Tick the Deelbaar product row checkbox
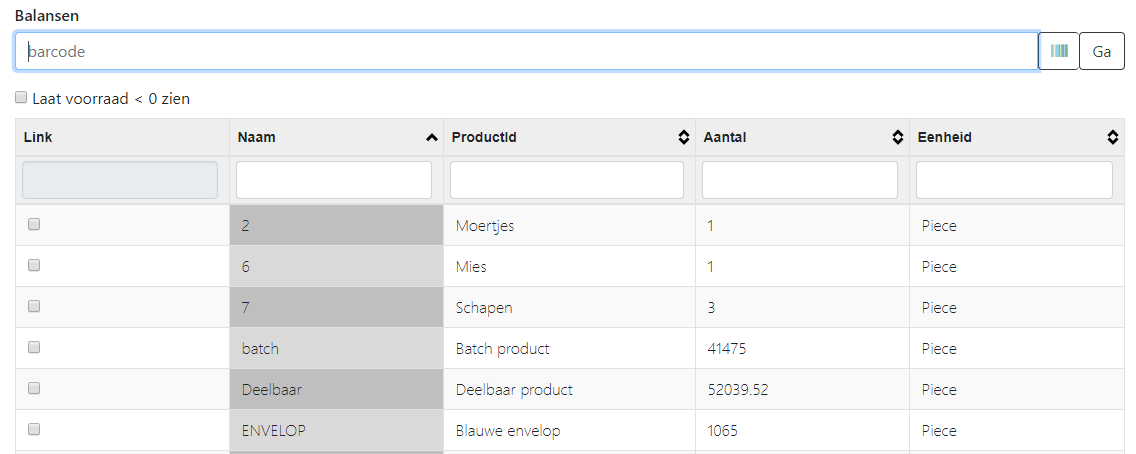 click(x=34, y=389)
